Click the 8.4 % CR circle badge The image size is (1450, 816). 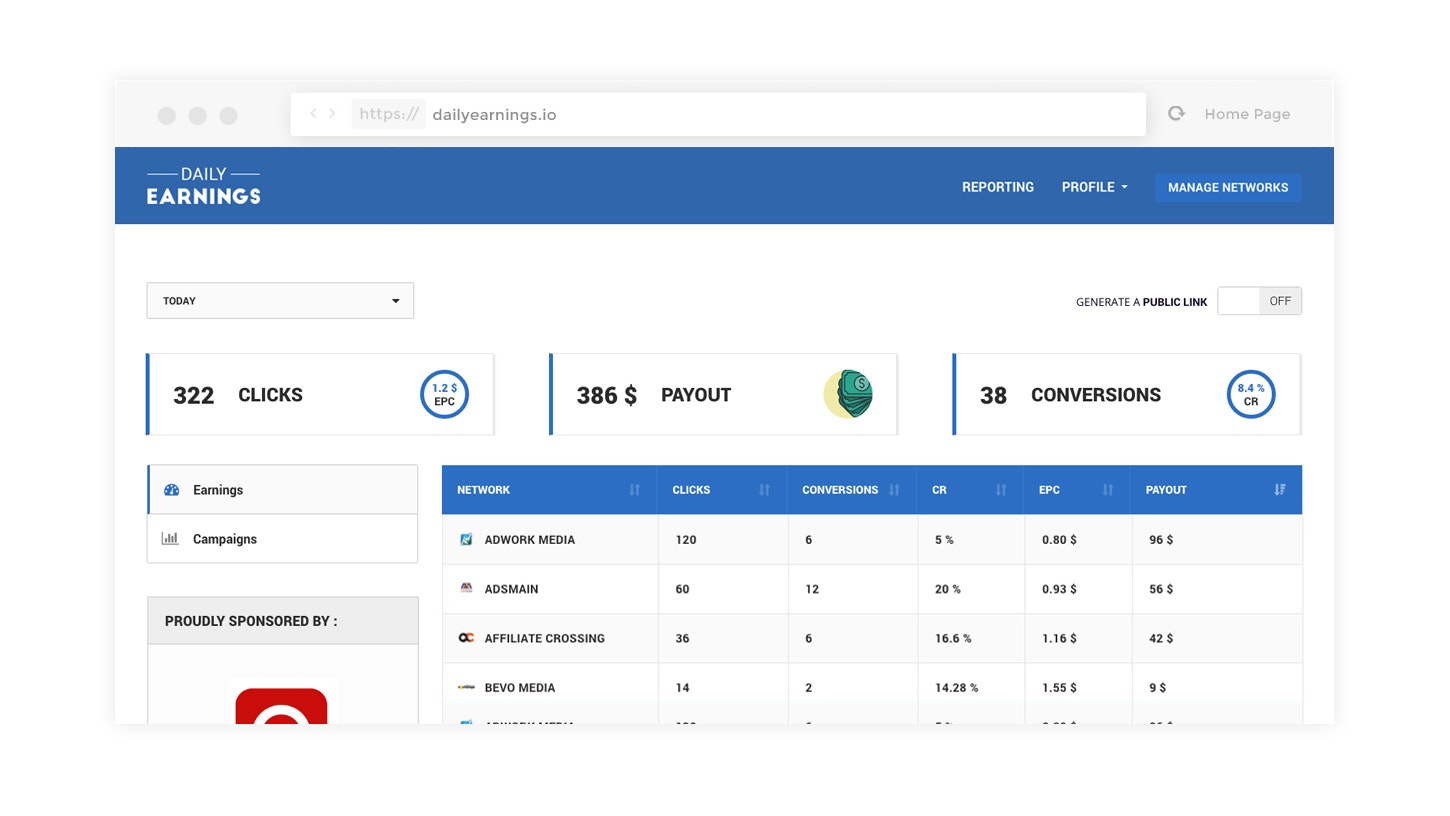[1250, 394]
